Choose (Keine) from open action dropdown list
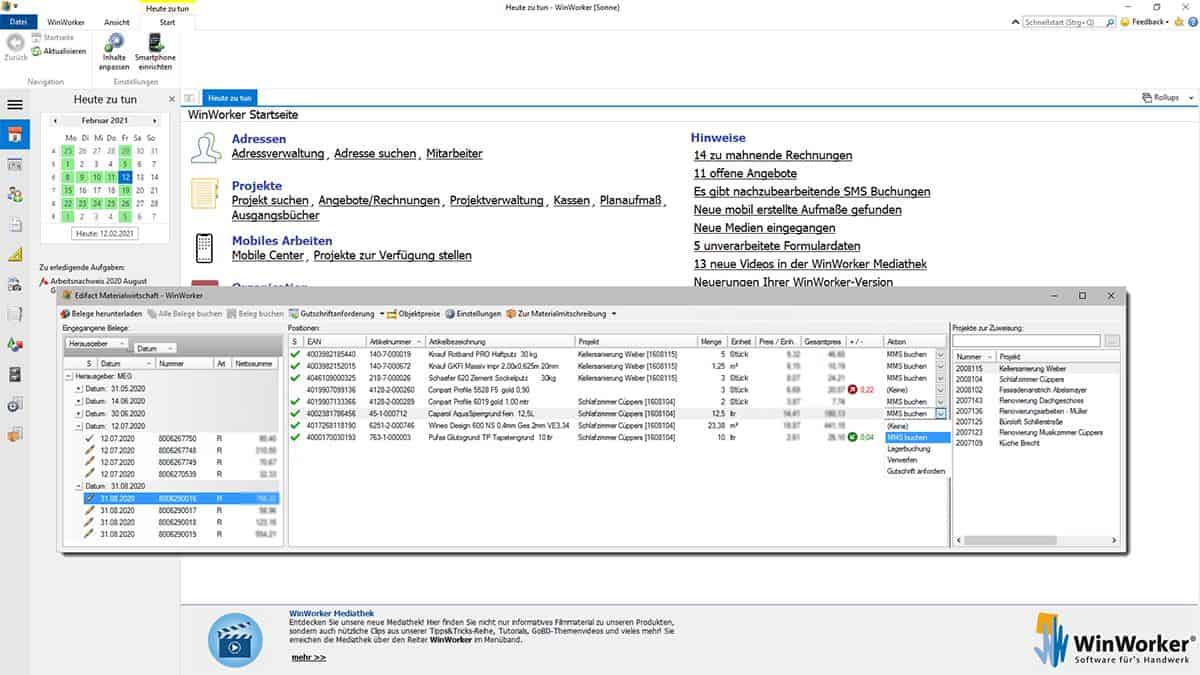 coord(915,426)
